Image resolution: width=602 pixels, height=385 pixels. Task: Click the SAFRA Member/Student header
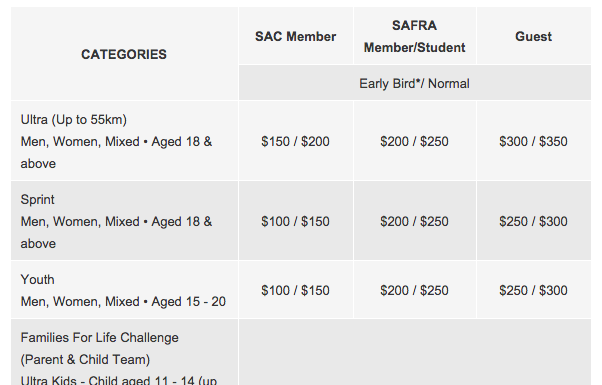click(415, 36)
